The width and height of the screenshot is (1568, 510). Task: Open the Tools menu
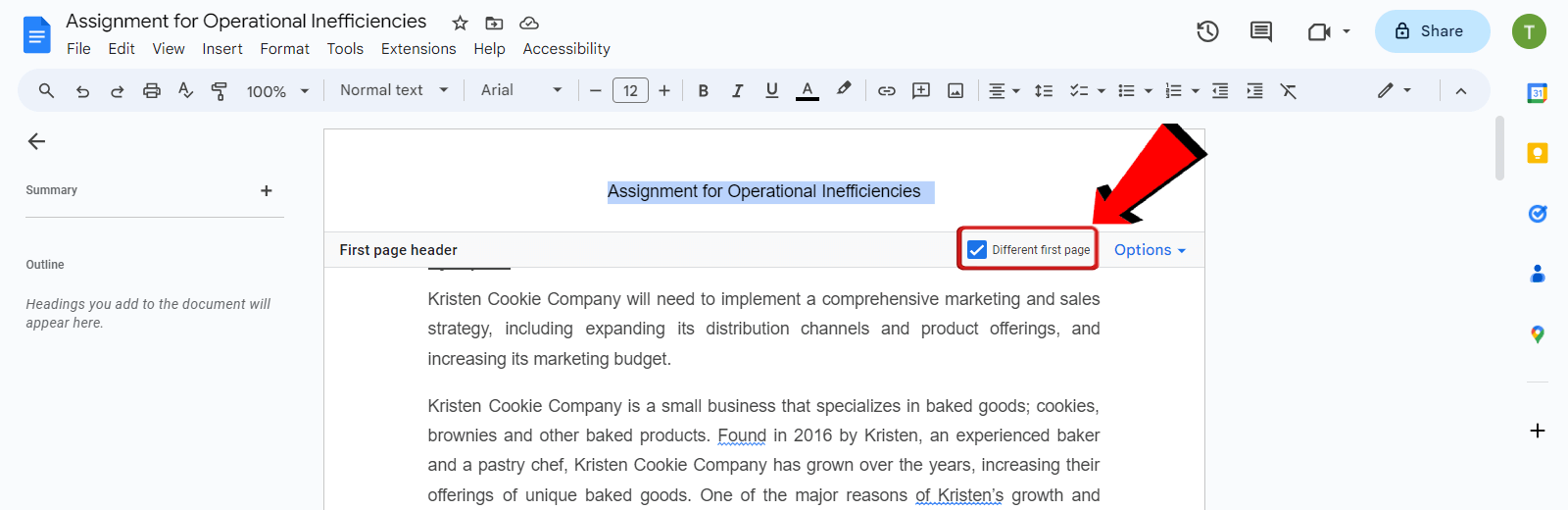click(345, 49)
